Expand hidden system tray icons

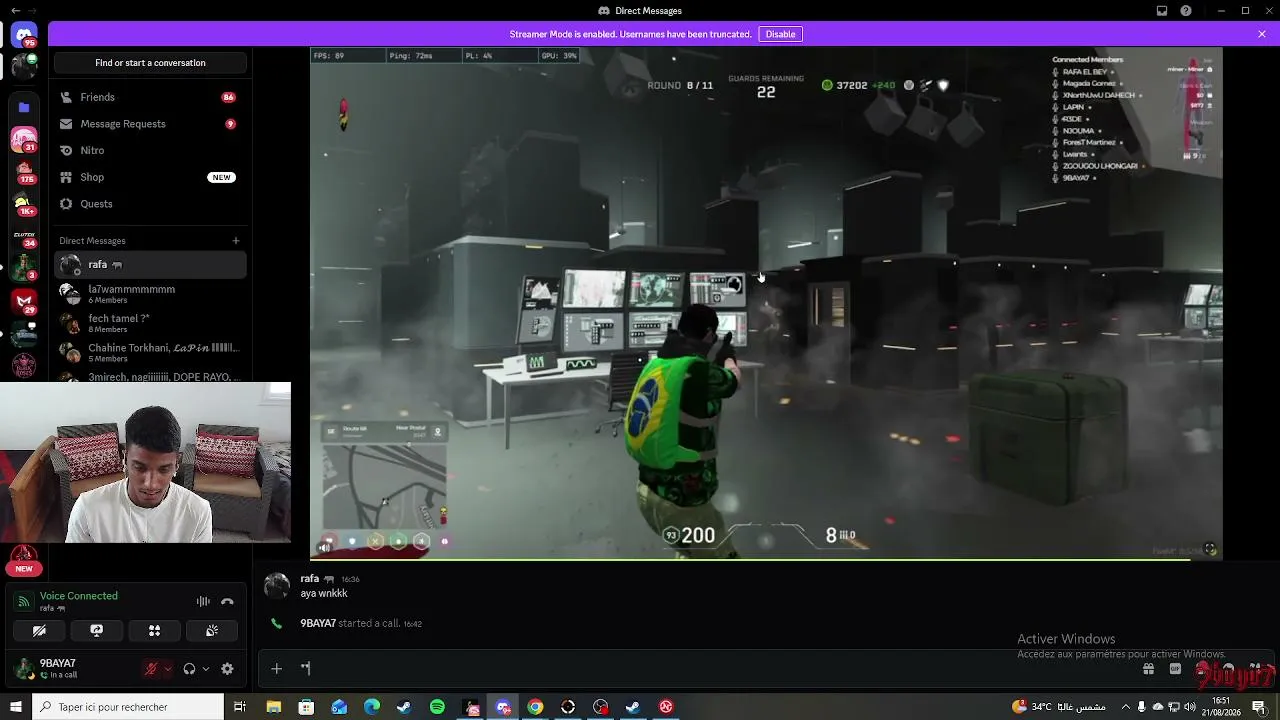[1126, 707]
